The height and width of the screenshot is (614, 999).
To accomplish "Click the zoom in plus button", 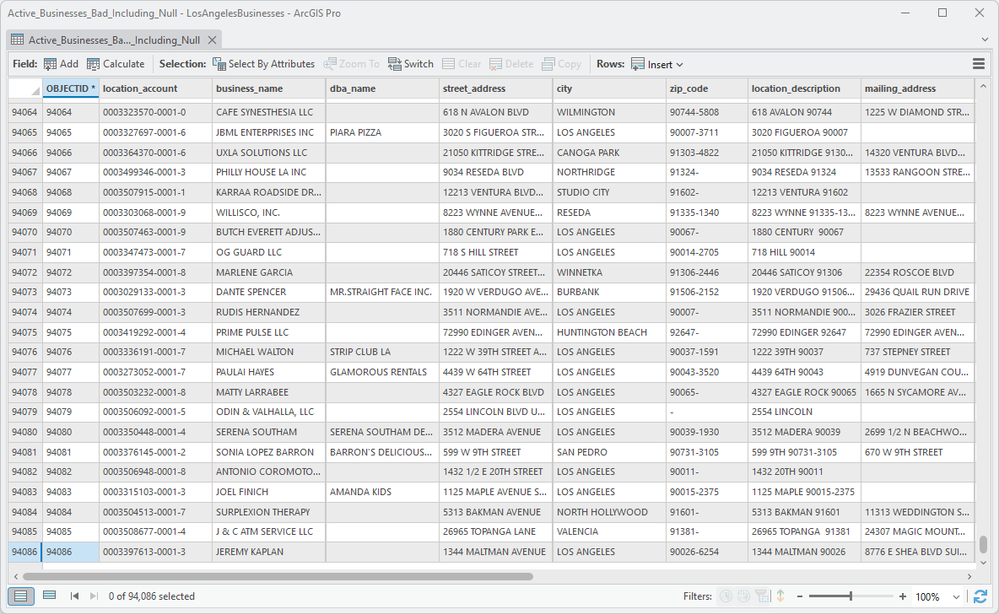I will (x=902, y=597).
